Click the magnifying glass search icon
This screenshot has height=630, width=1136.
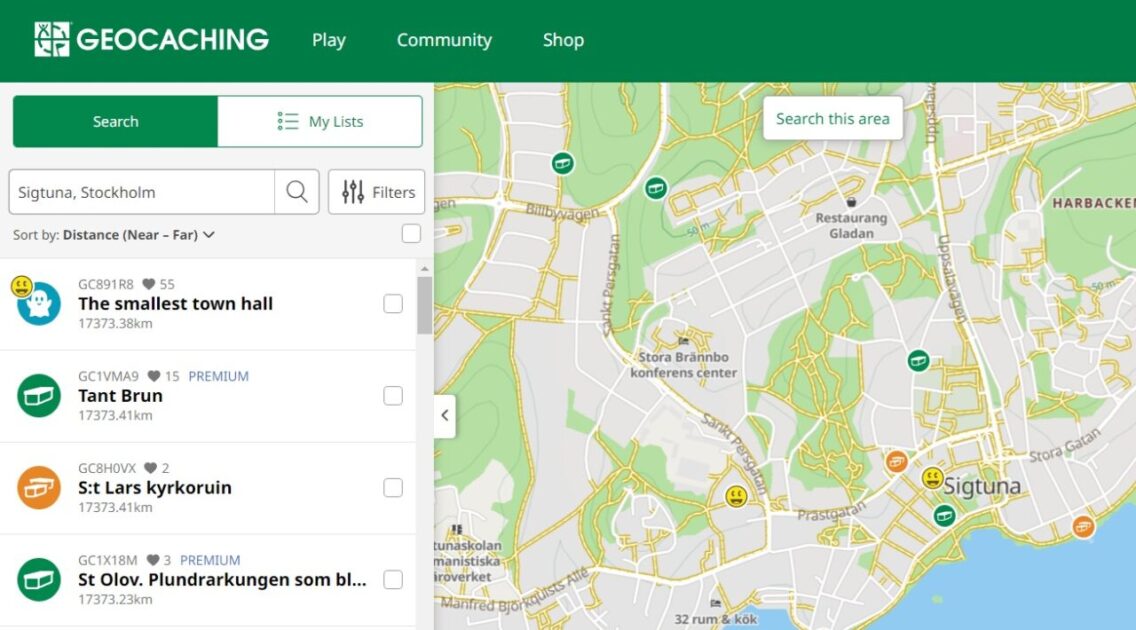click(297, 192)
